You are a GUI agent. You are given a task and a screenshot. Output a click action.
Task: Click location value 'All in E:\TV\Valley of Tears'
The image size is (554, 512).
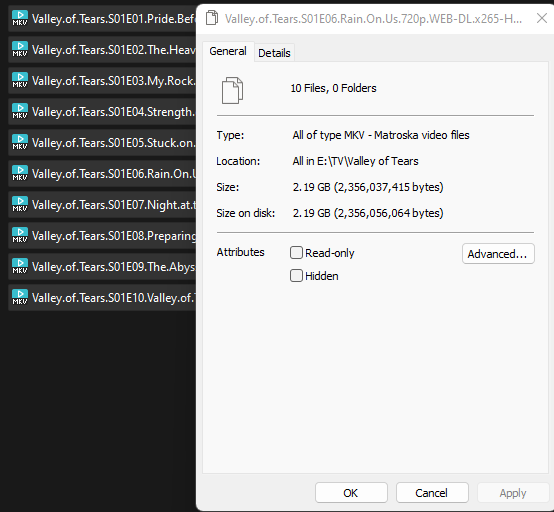click(x=355, y=161)
